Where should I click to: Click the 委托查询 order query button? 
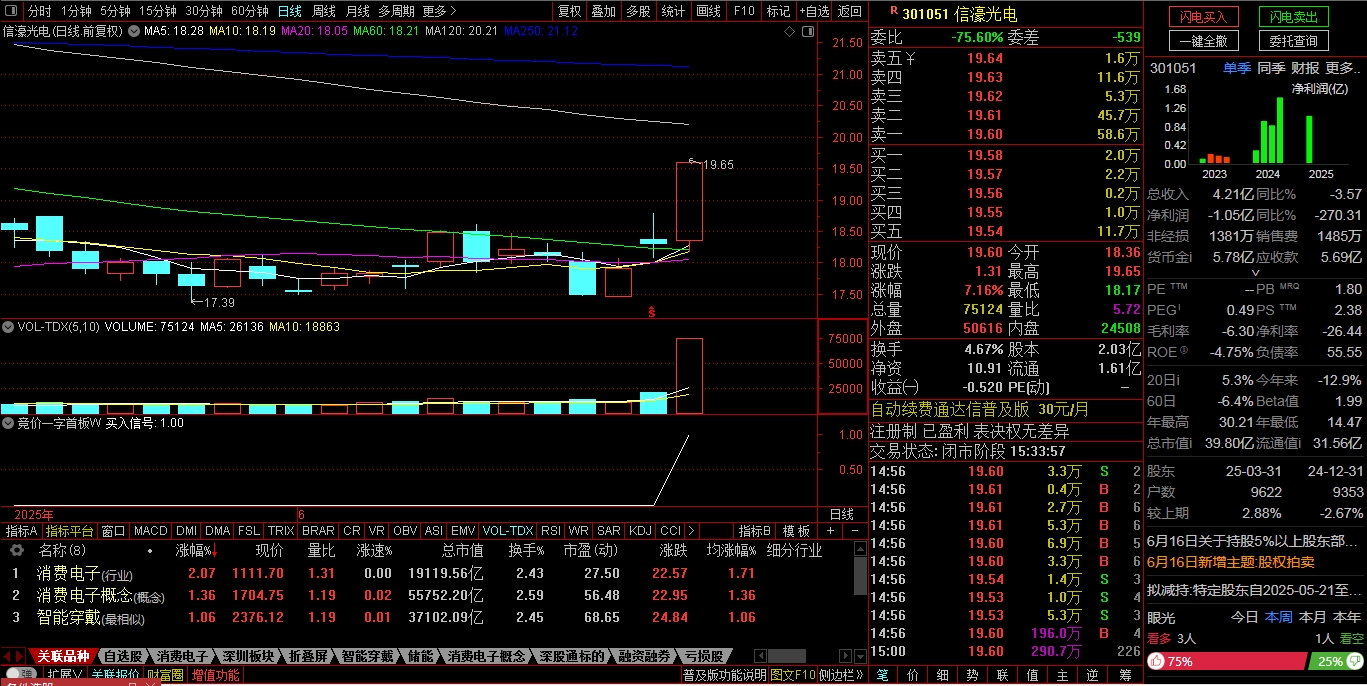(x=1293, y=41)
